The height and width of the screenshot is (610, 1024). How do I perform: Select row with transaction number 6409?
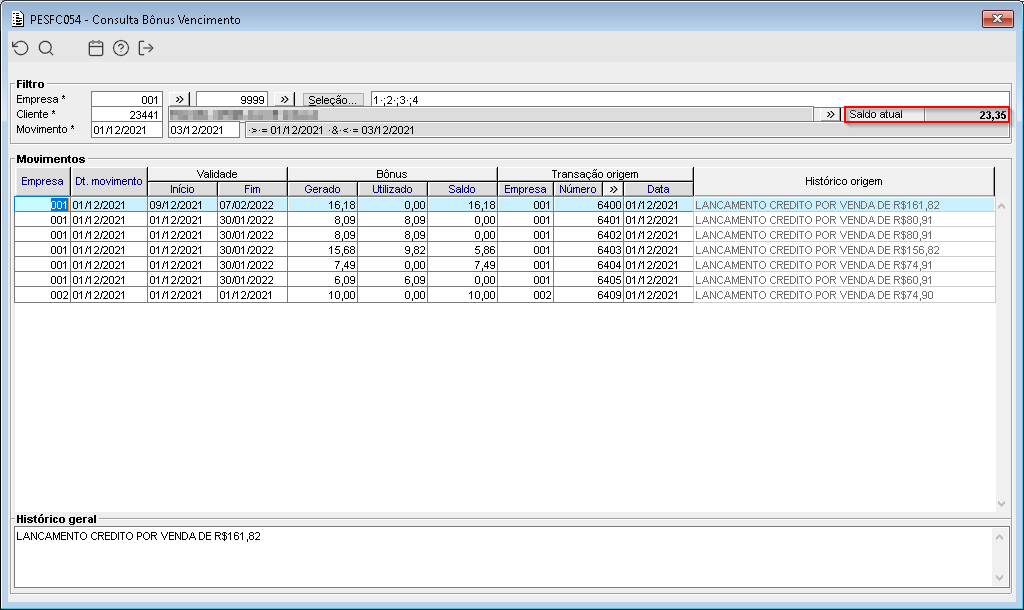point(504,295)
